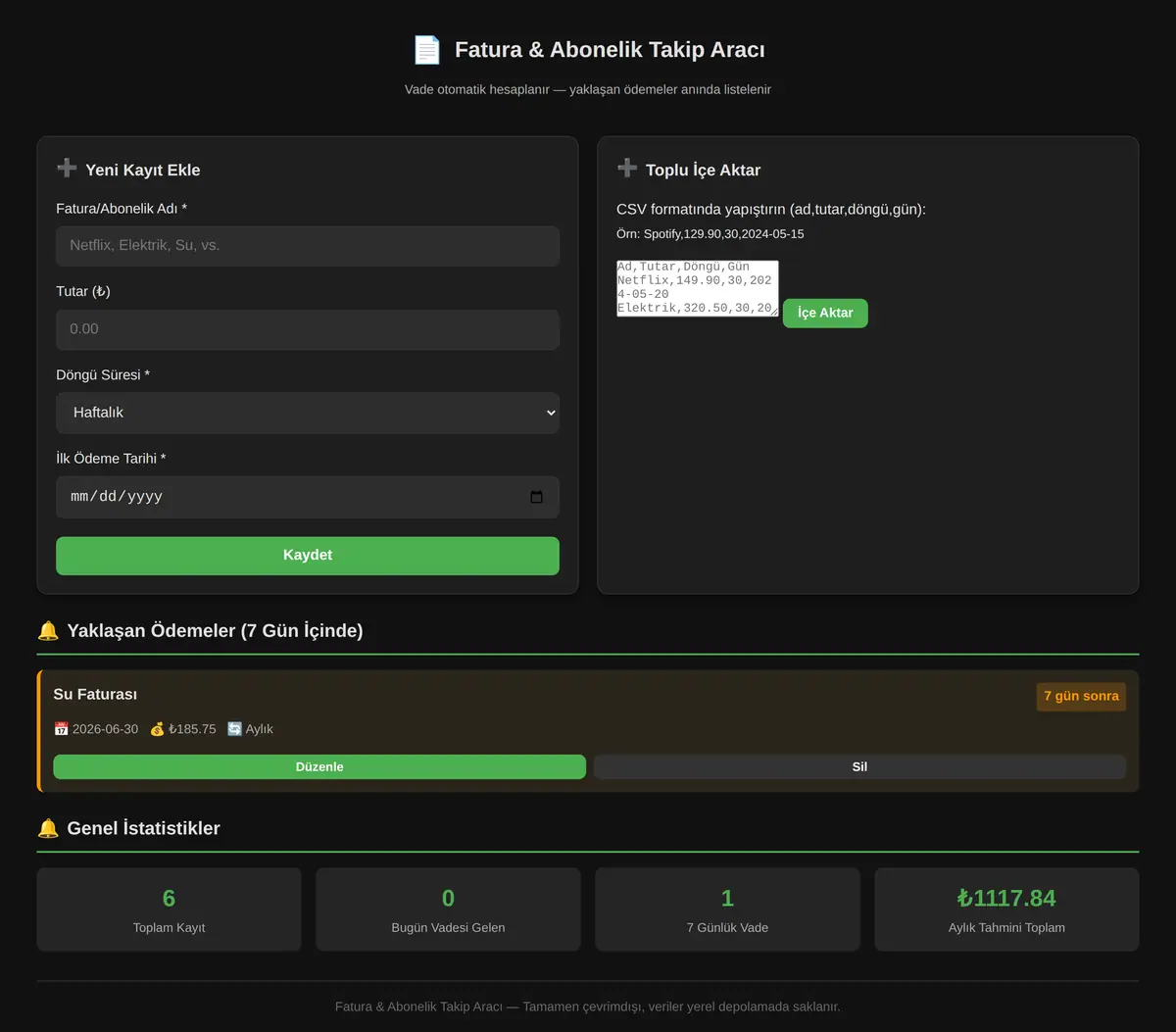Click the plus icon next to Yeni Kayıt Ekle

pos(67,169)
